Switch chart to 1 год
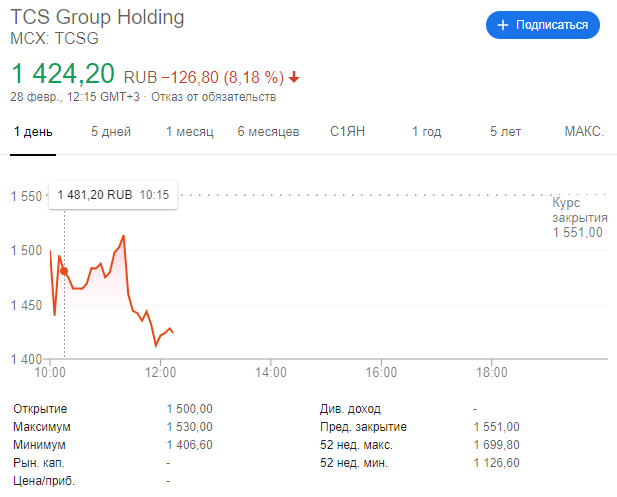Image resolution: width=617 pixels, height=497 pixels. 427,131
